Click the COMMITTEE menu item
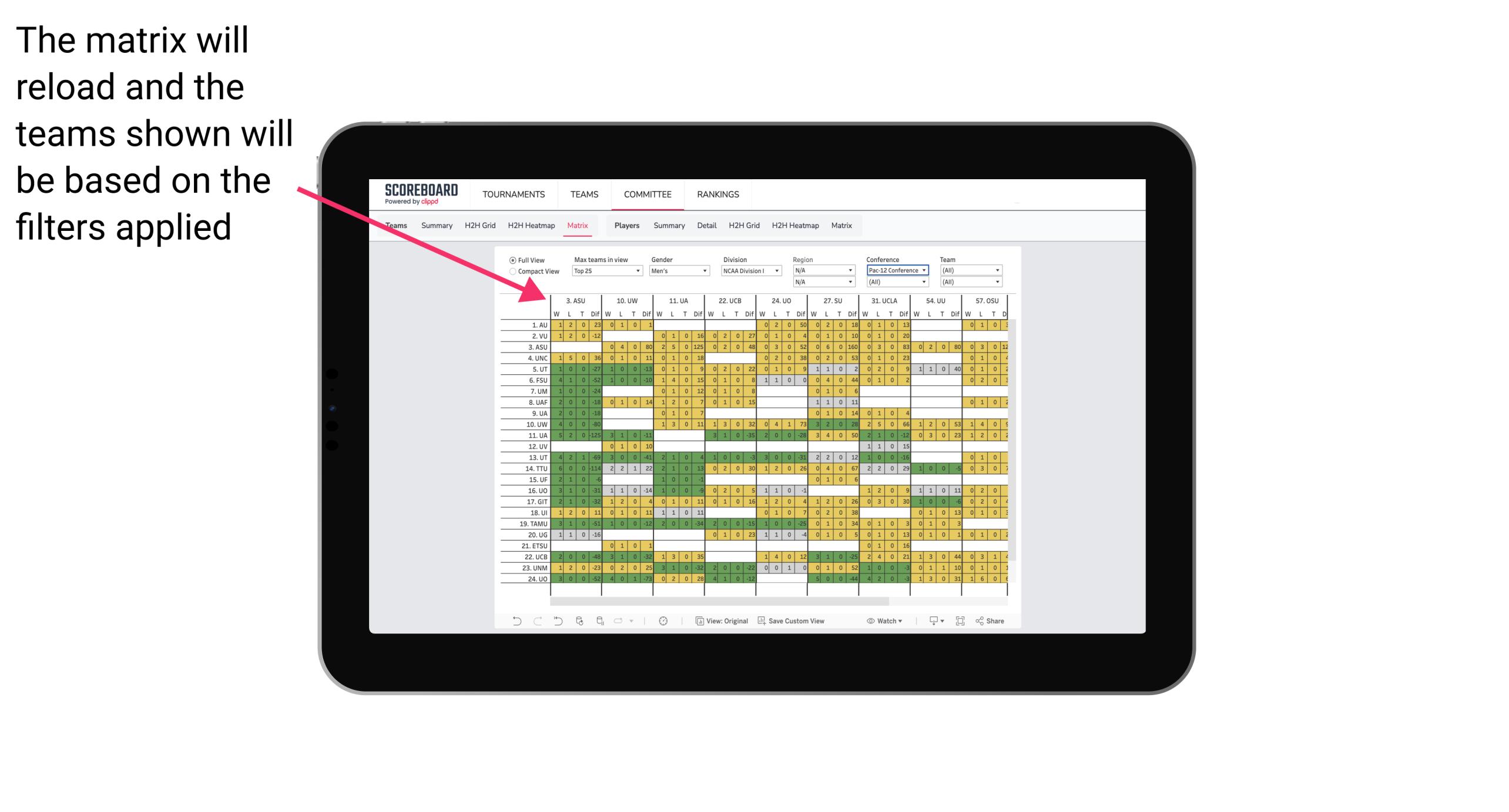This screenshot has width=1509, height=812. 647,194
